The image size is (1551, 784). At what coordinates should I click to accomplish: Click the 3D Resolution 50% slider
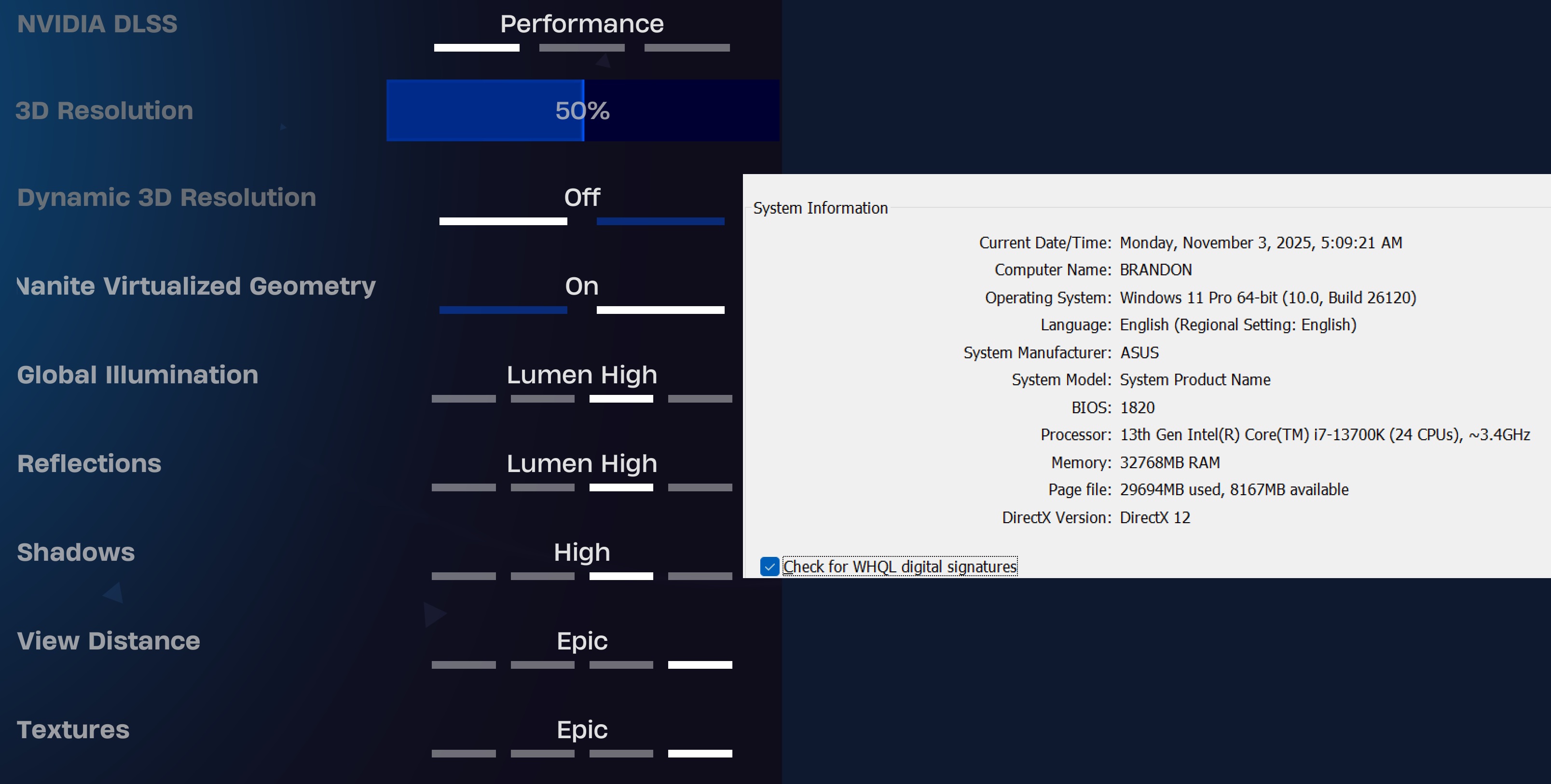click(x=582, y=111)
